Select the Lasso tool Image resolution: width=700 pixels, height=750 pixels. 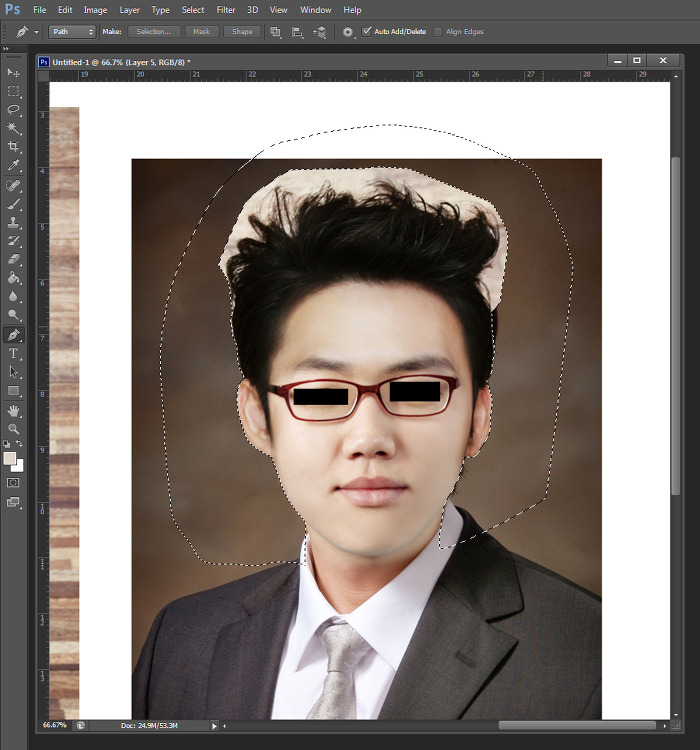[x=14, y=109]
